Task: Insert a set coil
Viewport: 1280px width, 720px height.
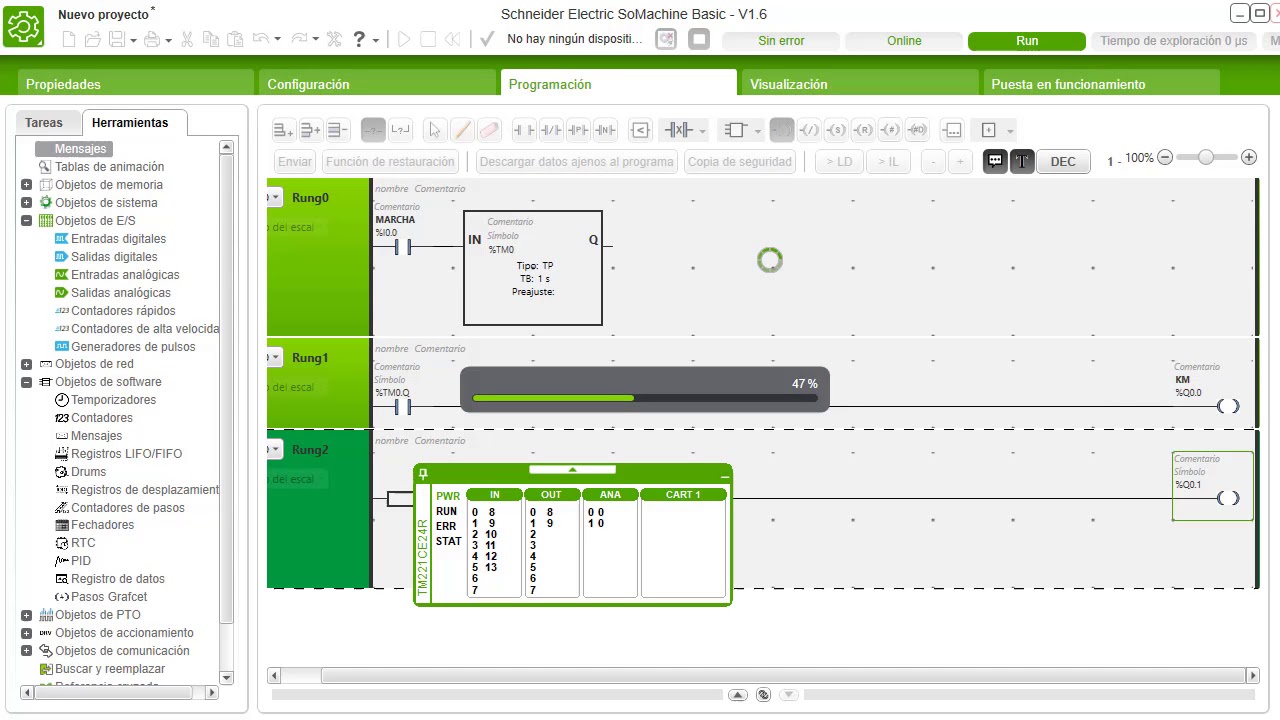Action: click(836, 130)
